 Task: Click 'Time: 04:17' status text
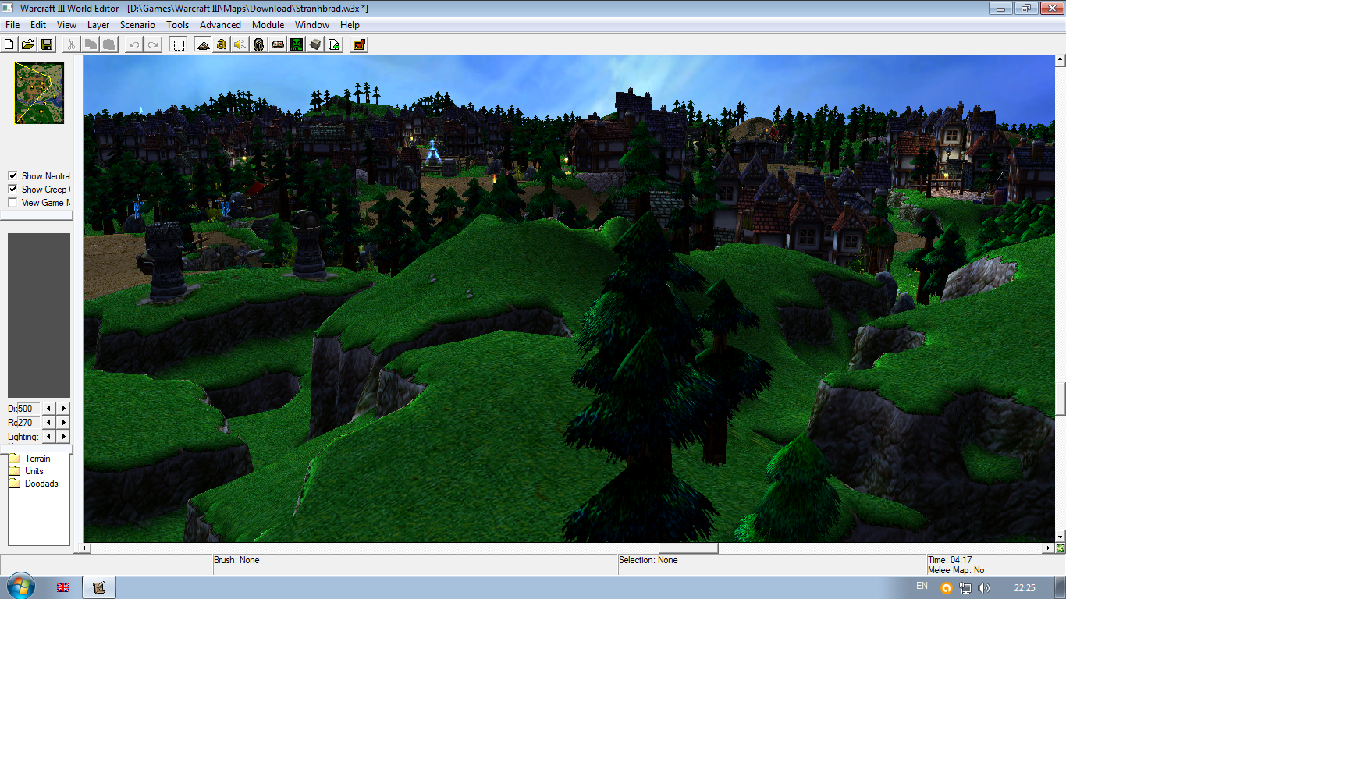(950, 560)
